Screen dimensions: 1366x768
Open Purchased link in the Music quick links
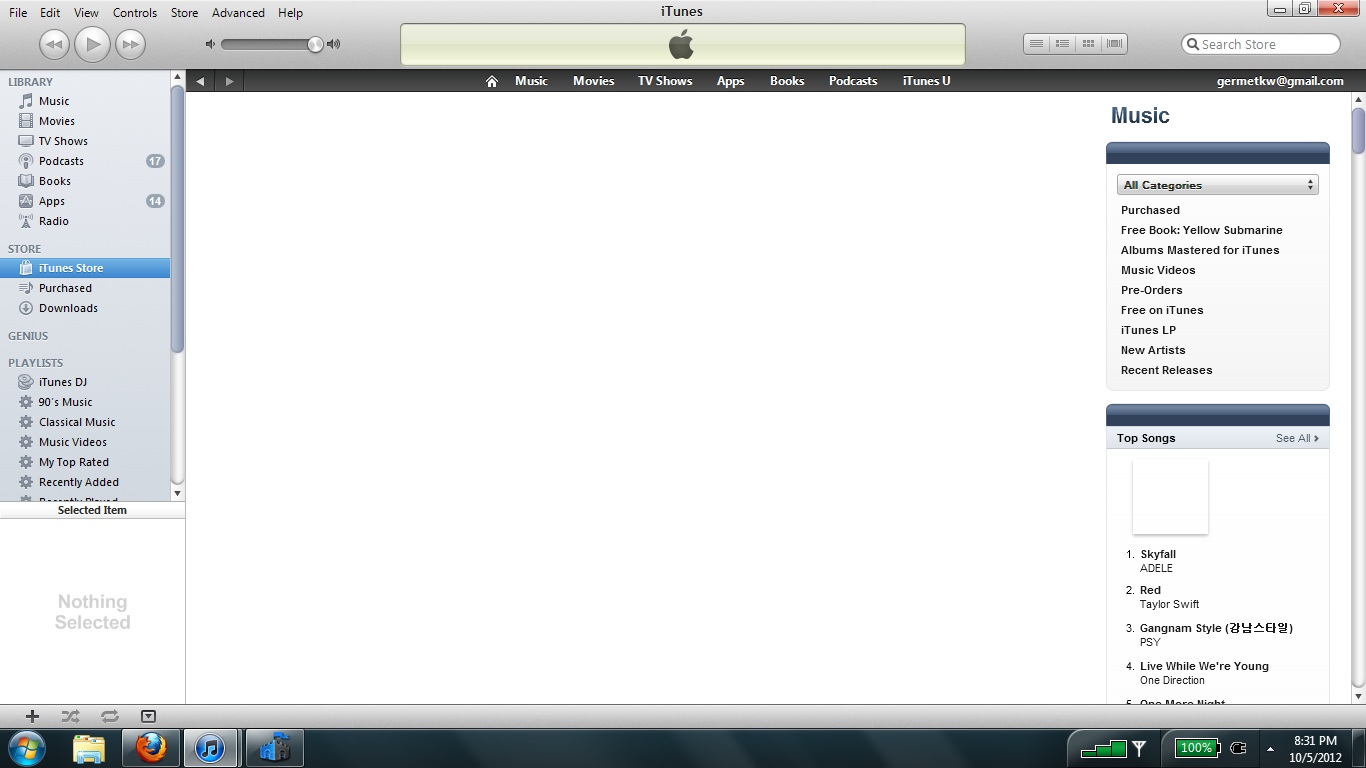(x=1150, y=210)
